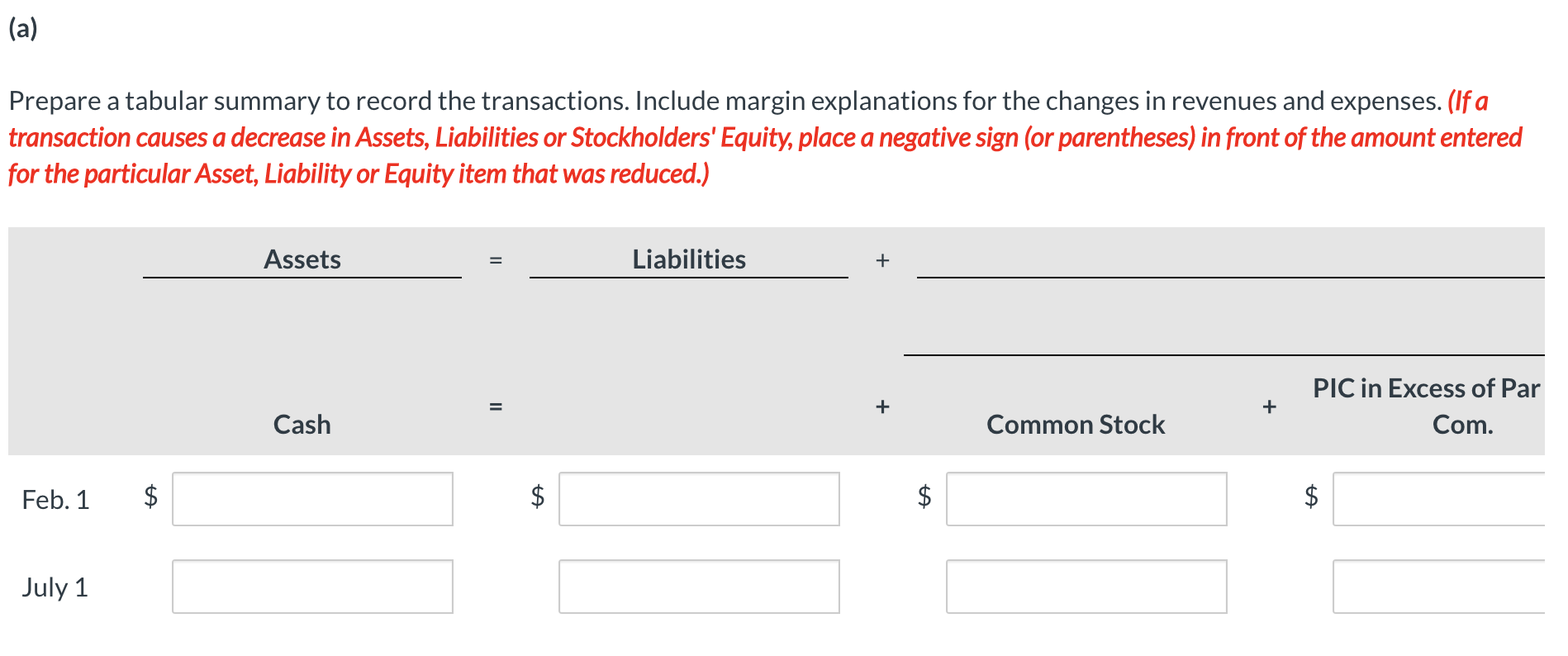Viewport: 1568px width, 656px height.
Task: Select the Common Stock column label
Action: click(x=1076, y=425)
